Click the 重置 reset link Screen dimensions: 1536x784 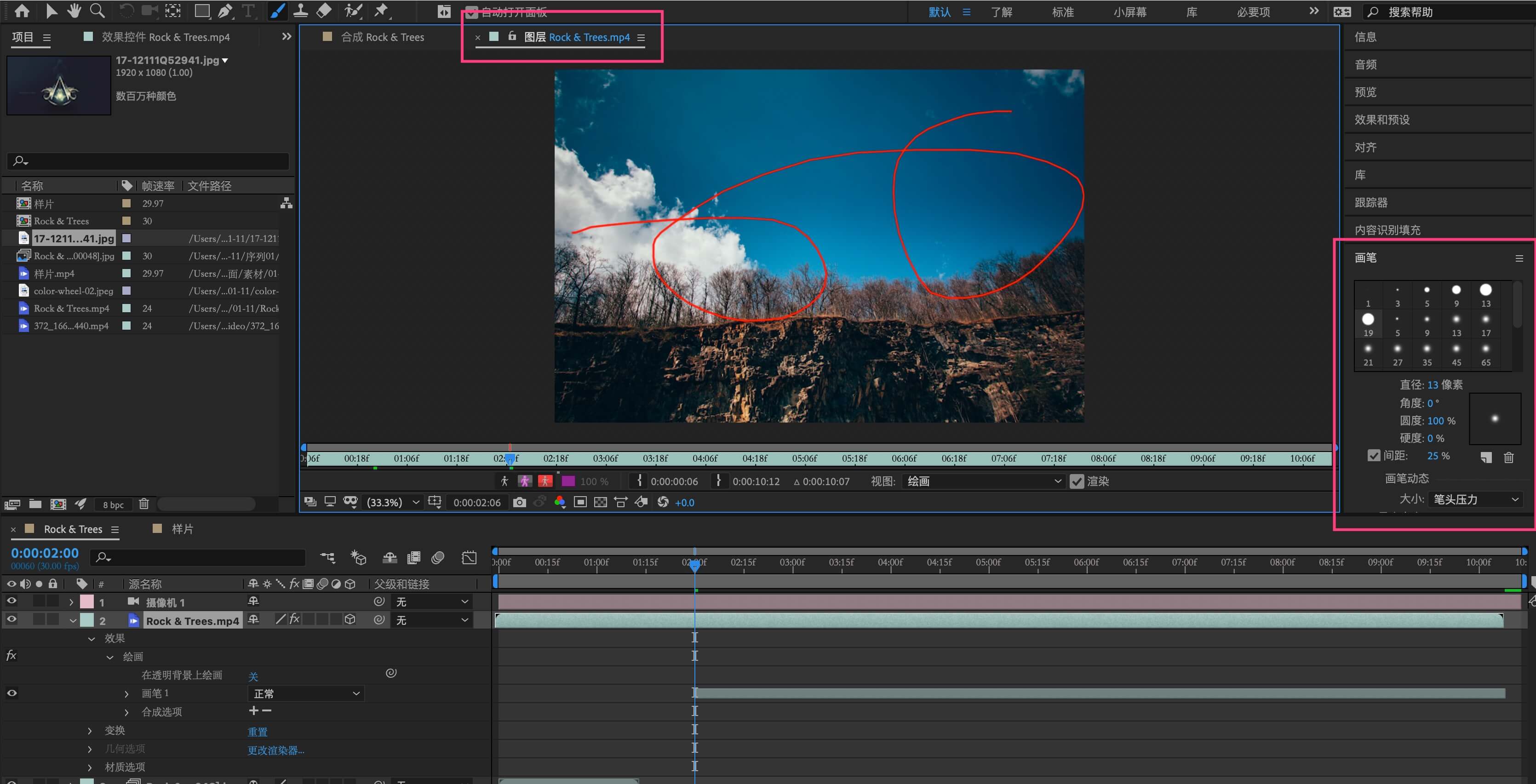(258, 732)
